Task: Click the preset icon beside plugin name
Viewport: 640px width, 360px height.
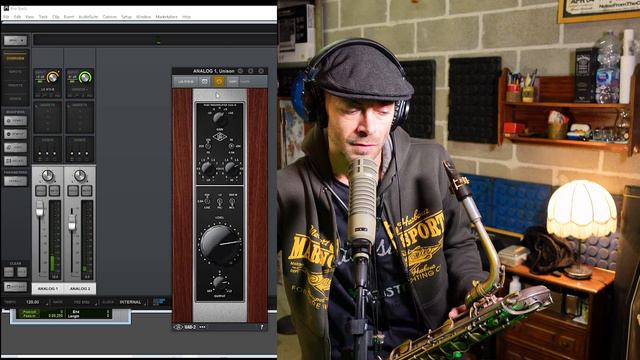Action: click(x=204, y=82)
